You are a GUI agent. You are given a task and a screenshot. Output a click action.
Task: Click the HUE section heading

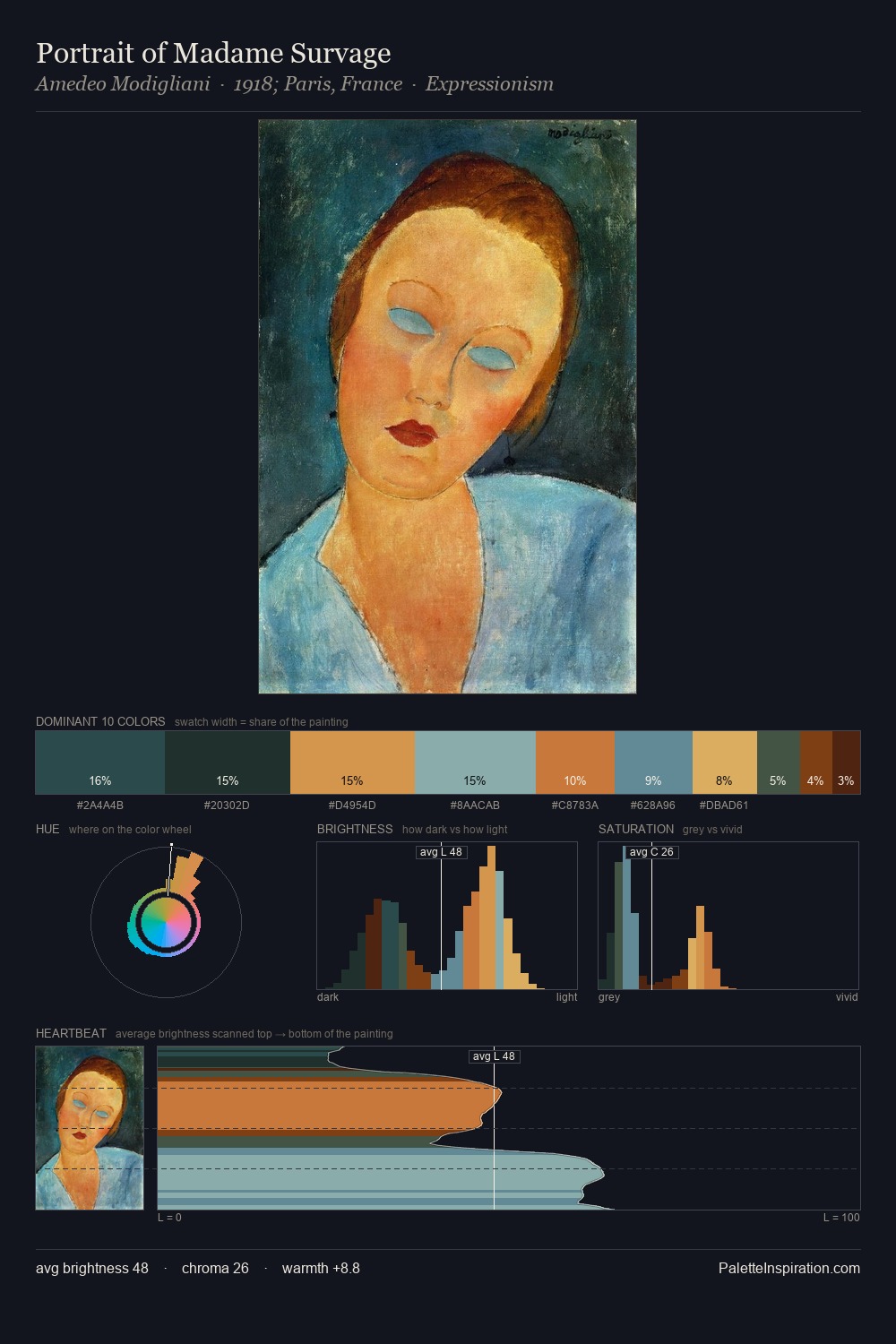point(47,829)
